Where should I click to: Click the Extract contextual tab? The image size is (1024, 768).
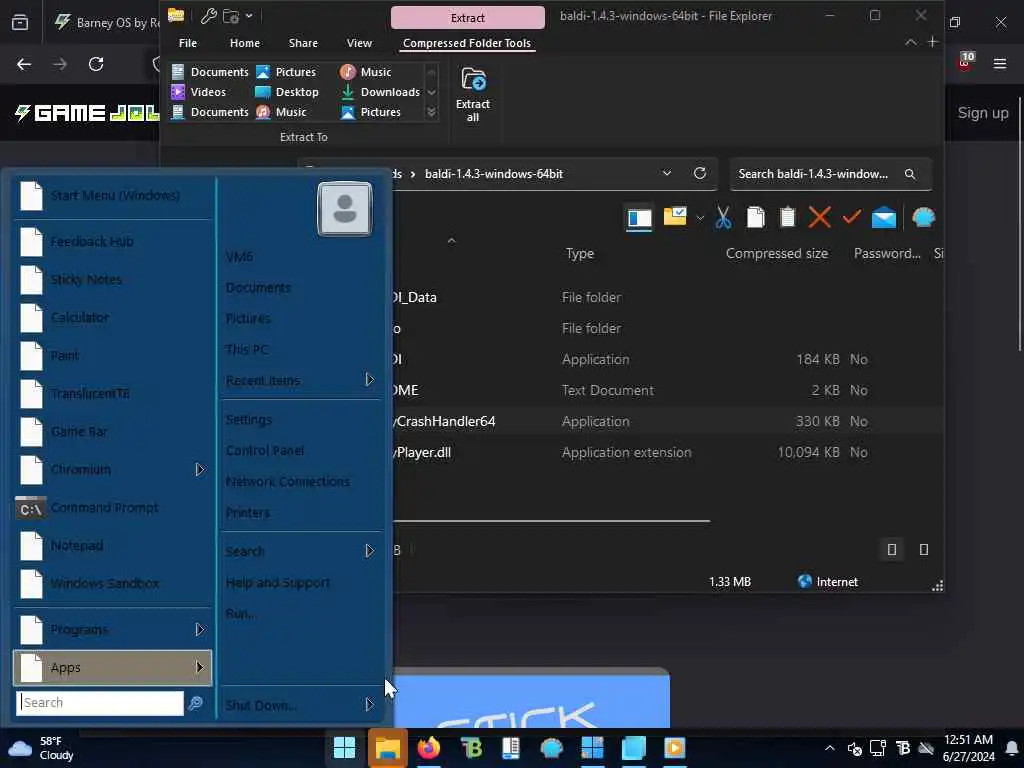click(x=468, y=18)
